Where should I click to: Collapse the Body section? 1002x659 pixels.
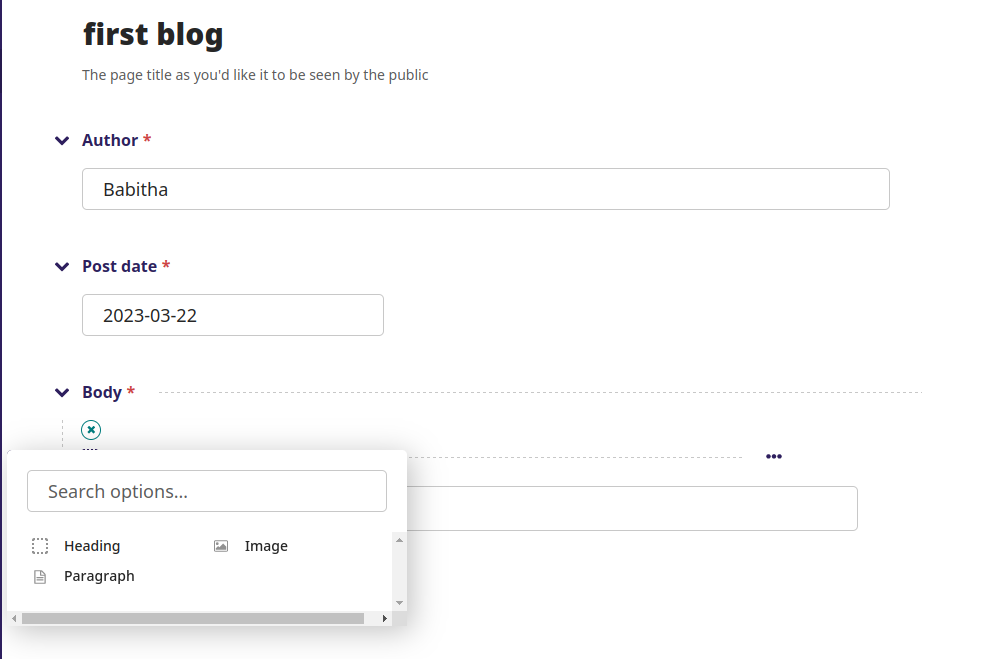coord(62,392)
